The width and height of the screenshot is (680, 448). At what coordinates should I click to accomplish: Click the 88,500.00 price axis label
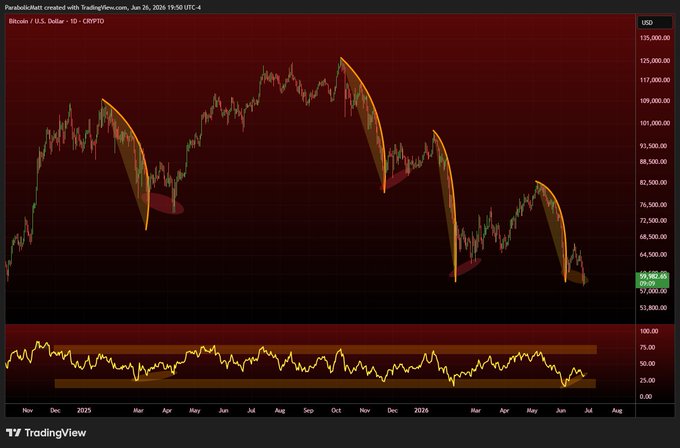click(x=653, y=161)
